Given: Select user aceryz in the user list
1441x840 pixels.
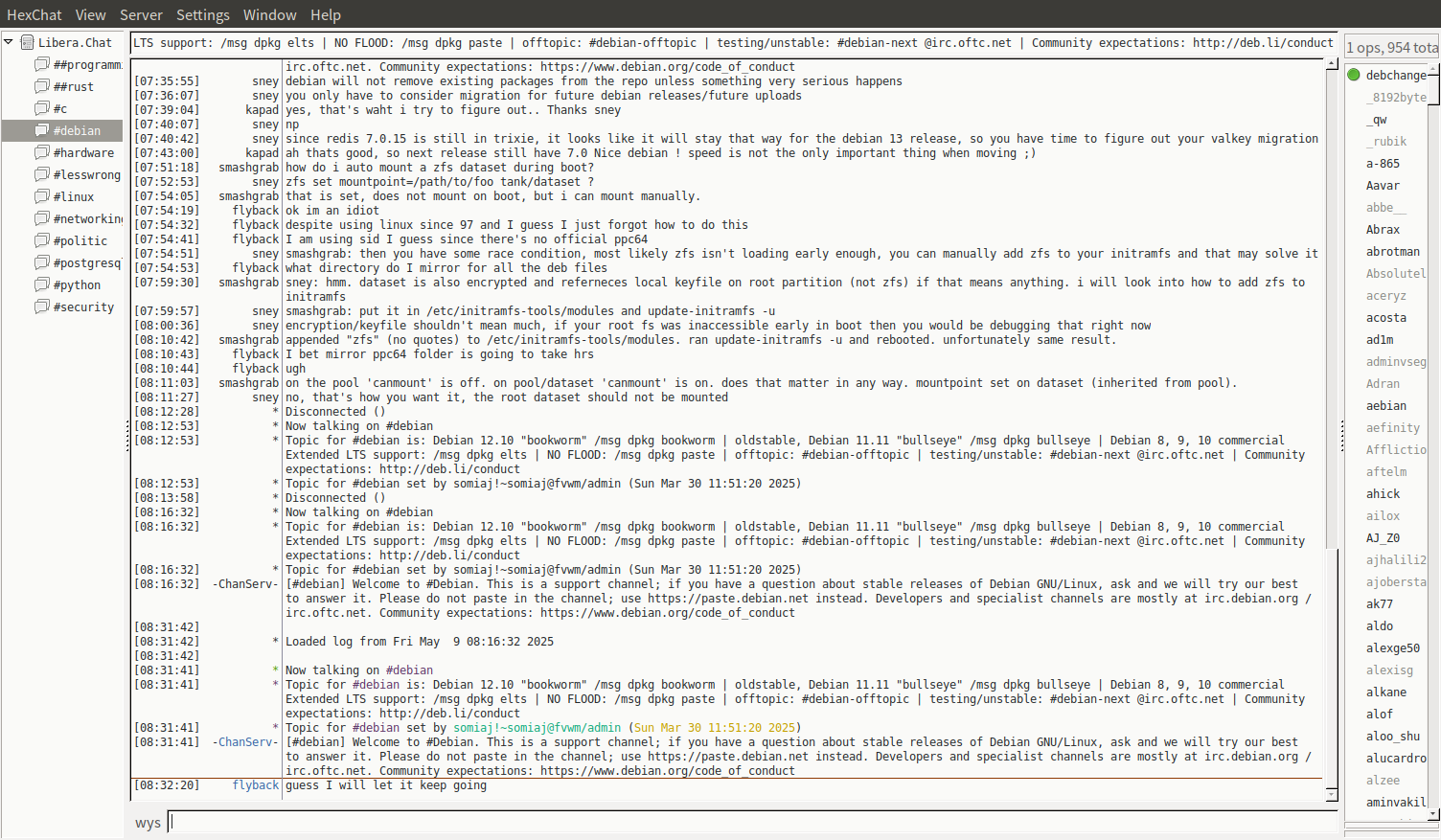Looking at the screenshot, I should pyautogui.click(x=1386, y=295).
